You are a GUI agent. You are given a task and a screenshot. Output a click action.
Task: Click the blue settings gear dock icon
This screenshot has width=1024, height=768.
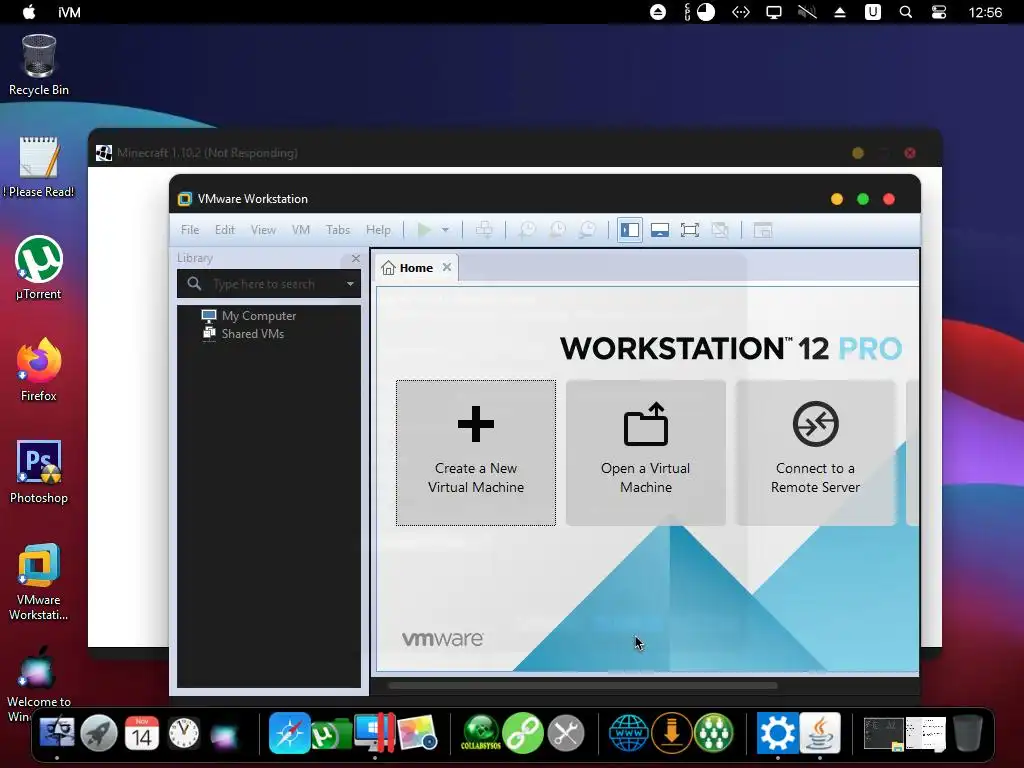tap(777, 733)
